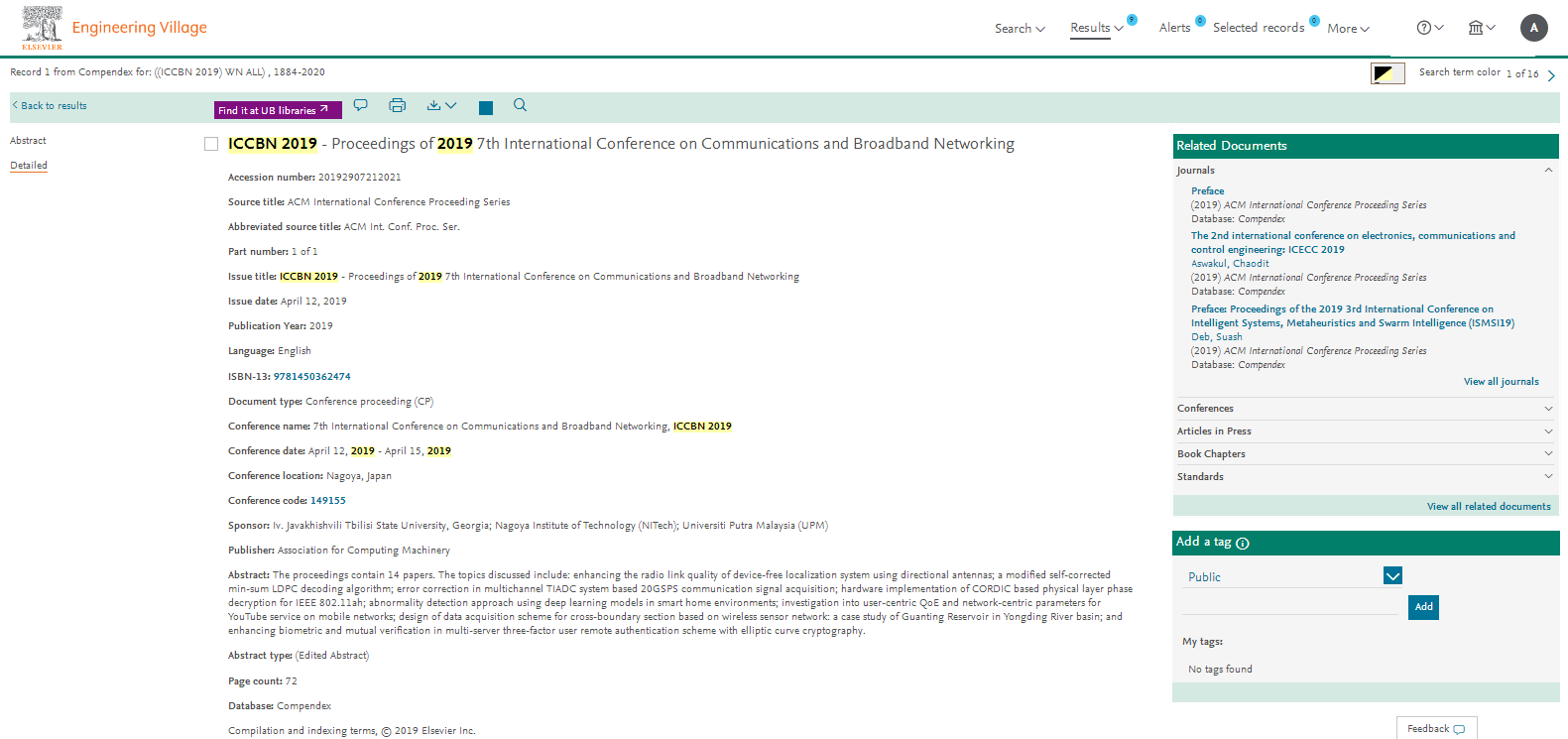The height and width of the screenshot is (739, 1568).
Task: Click the tag name input field
Action: (x=1290, y=605)
